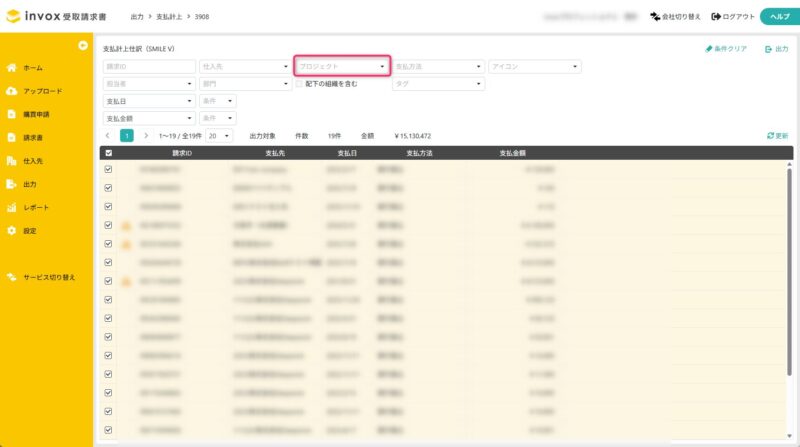Open 設定 gear icon in sidebar
The height and width of the screenshot is (447, 800).
tap(11, 231)
